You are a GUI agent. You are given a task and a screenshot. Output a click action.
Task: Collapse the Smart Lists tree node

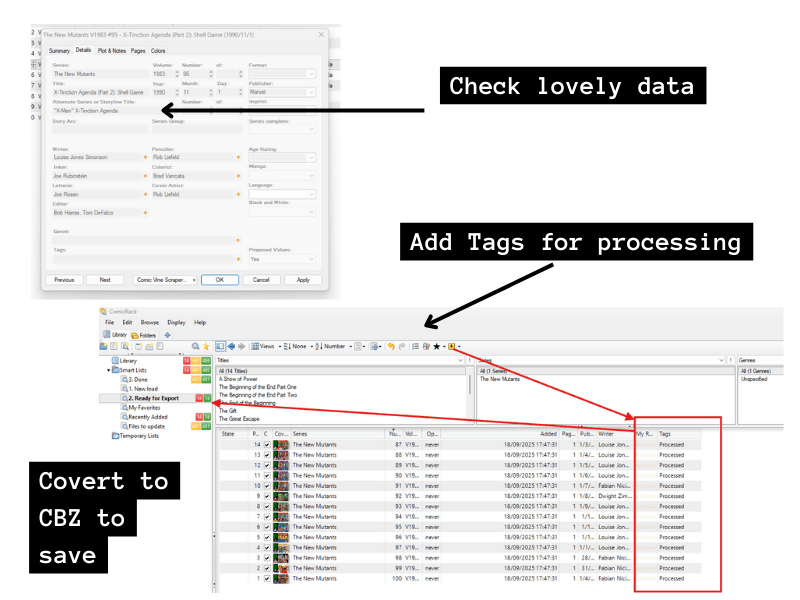click(110, 370)
